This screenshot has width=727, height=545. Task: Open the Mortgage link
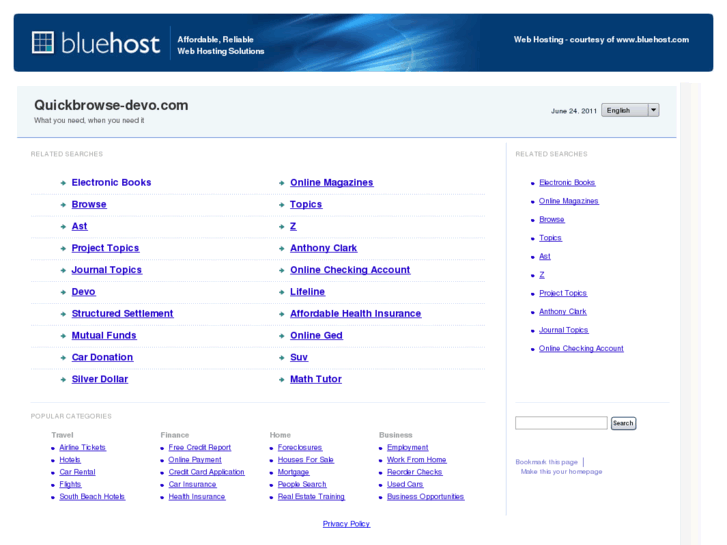click(293, 472)
